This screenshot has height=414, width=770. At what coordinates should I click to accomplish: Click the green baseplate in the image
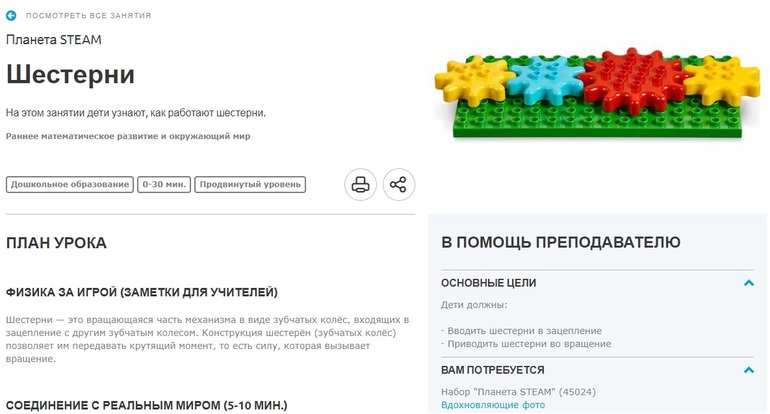[x=594, y=123]
